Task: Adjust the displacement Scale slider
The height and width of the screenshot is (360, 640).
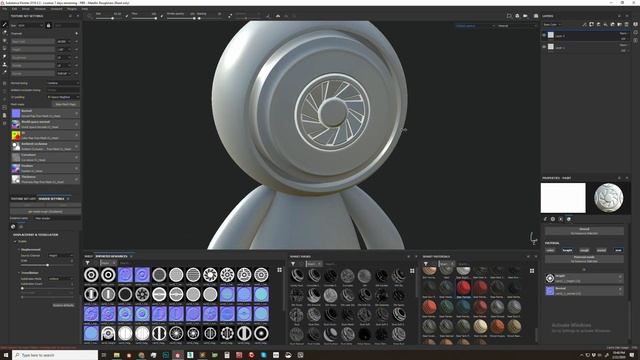Action: [x=46, y=265]
